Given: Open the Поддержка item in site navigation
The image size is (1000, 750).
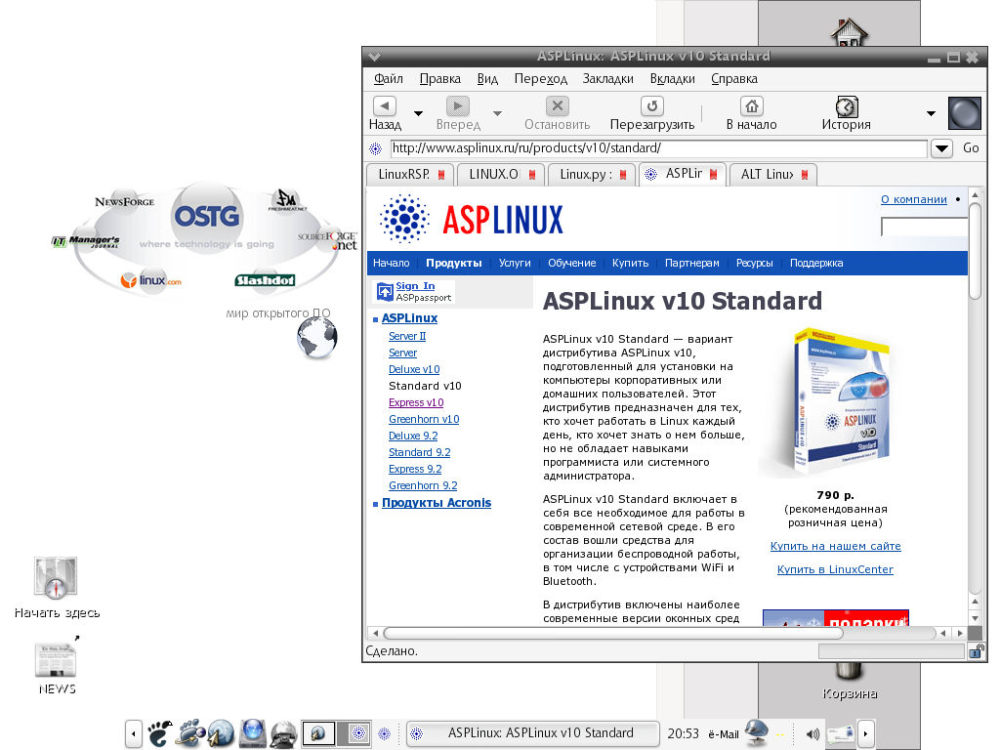Looking at the screenshot, I should pos(816,263).
